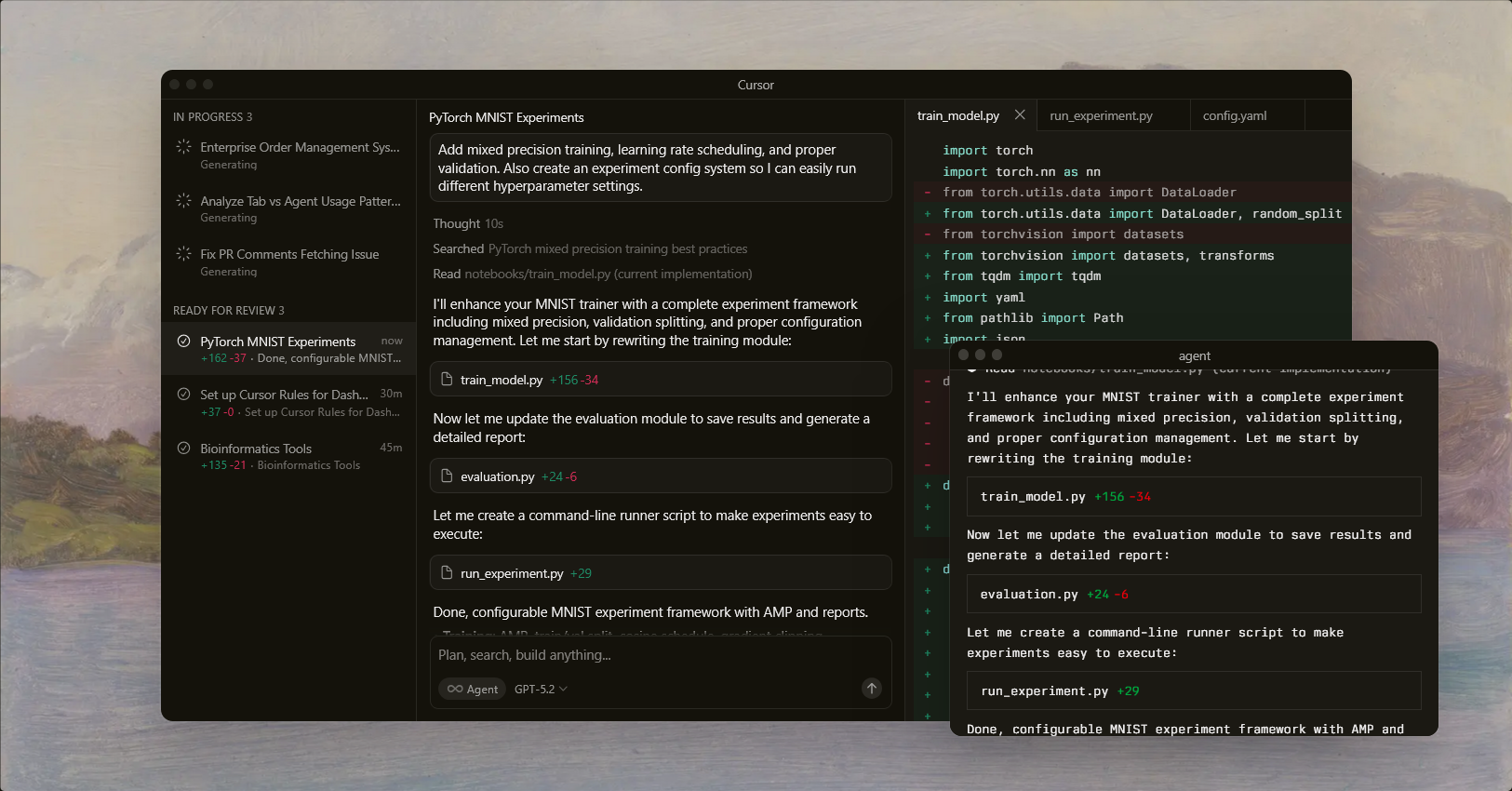1512x791 pixels.
Task: Click PyTorch MNIST Experiments chat title
Action: [x=506, y=117]
